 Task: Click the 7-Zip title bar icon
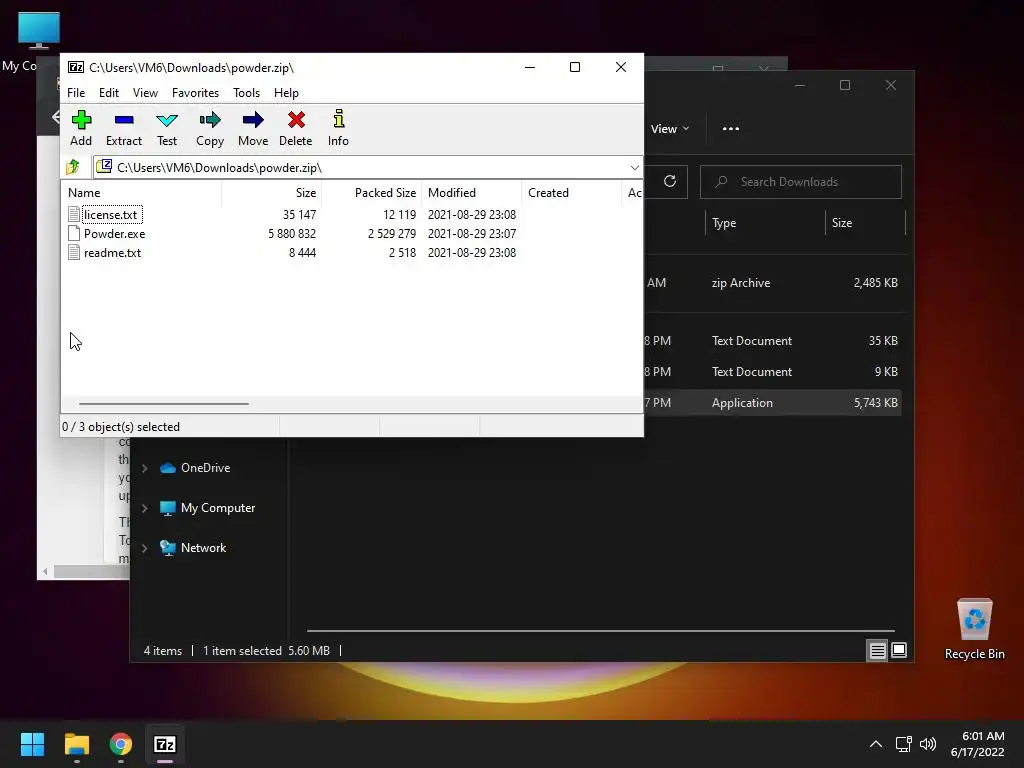pyautogui.click(x=76, y=67)
